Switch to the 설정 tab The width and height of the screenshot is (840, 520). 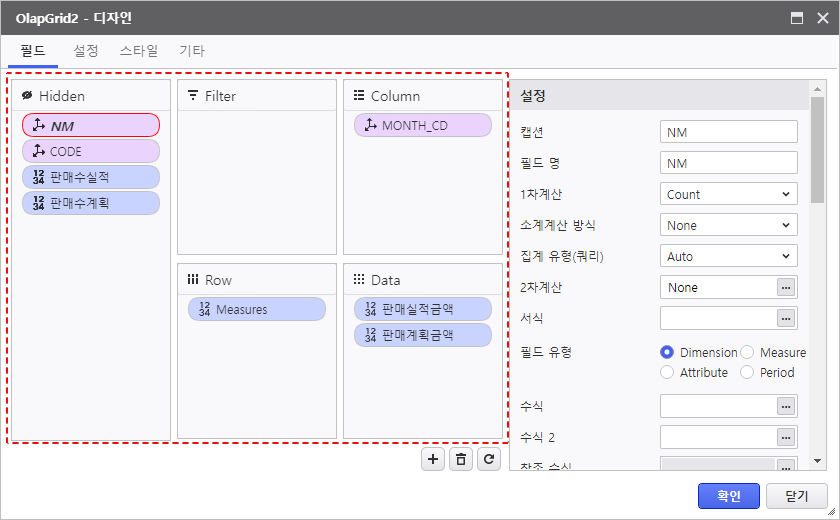click(x=86, y=51)
